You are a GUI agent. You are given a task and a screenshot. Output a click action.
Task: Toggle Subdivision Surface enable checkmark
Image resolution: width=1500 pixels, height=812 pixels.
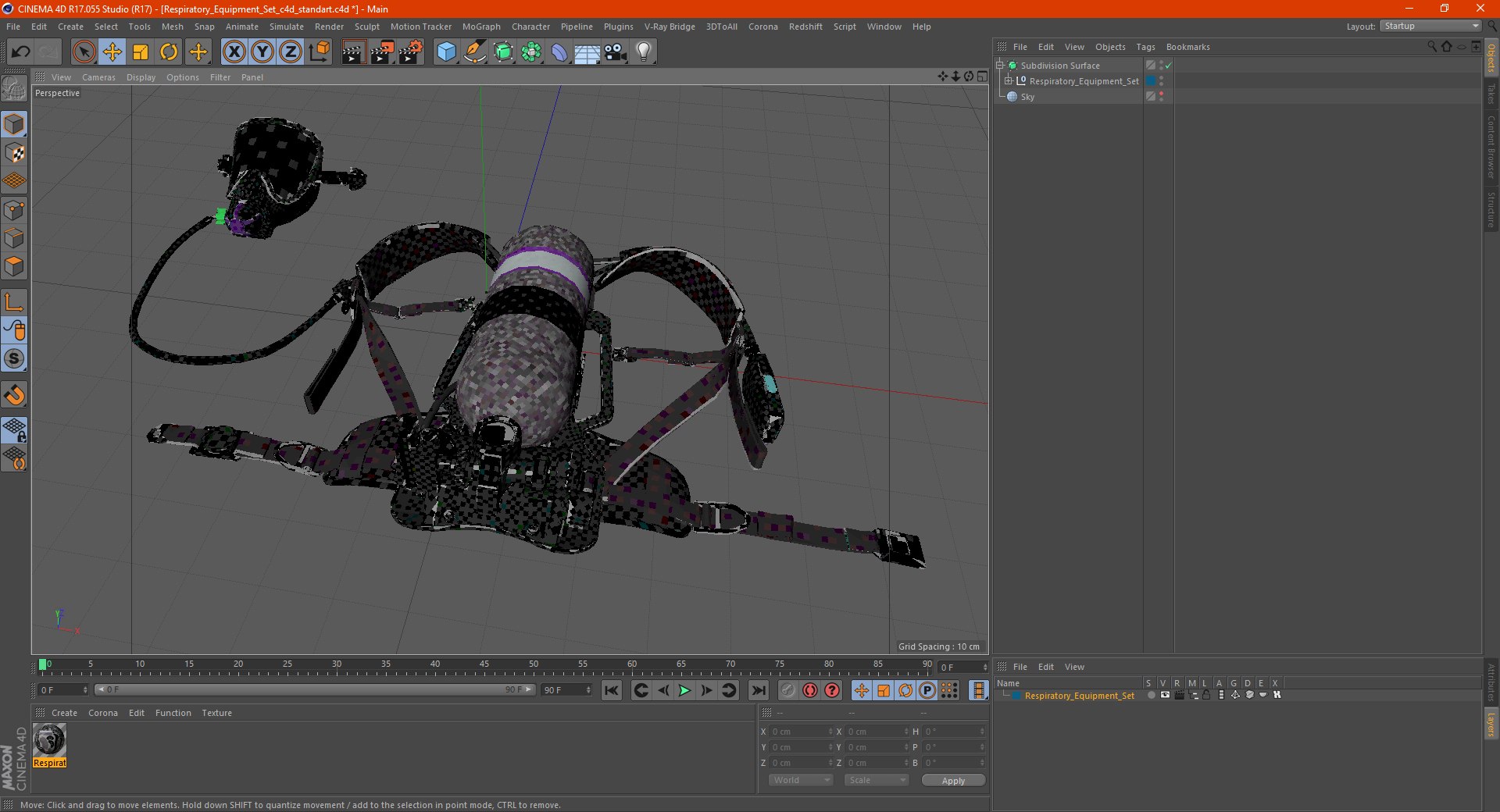click(1169, 66)
